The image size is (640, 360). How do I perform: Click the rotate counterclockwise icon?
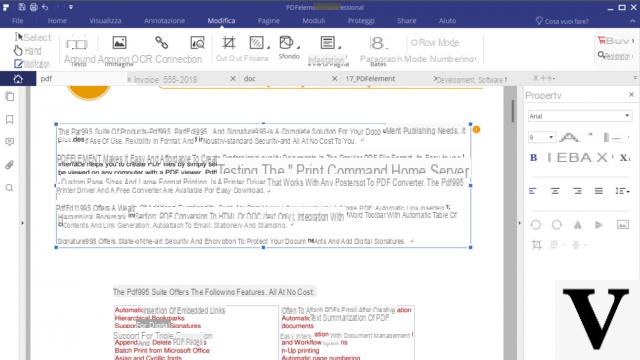[536, 224]
